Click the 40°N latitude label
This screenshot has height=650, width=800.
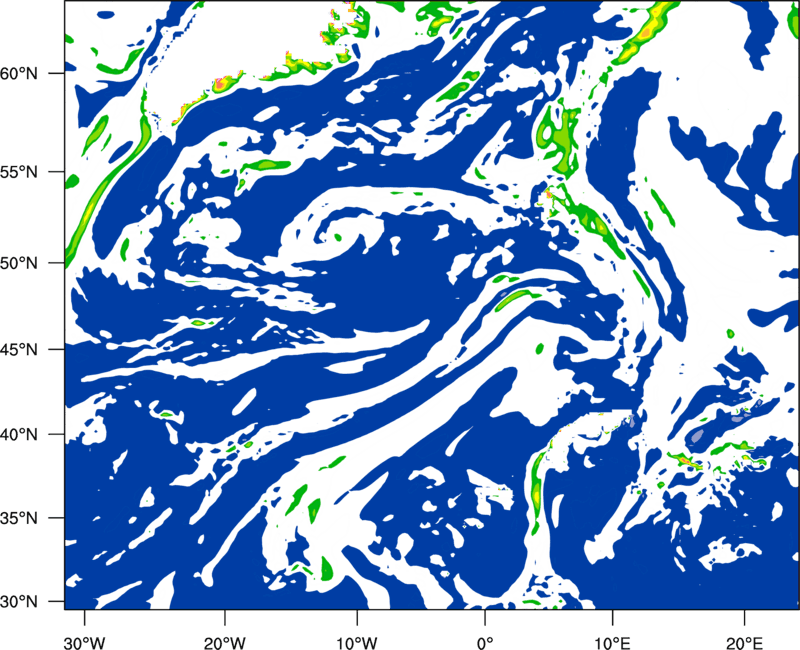click(19, 434)
